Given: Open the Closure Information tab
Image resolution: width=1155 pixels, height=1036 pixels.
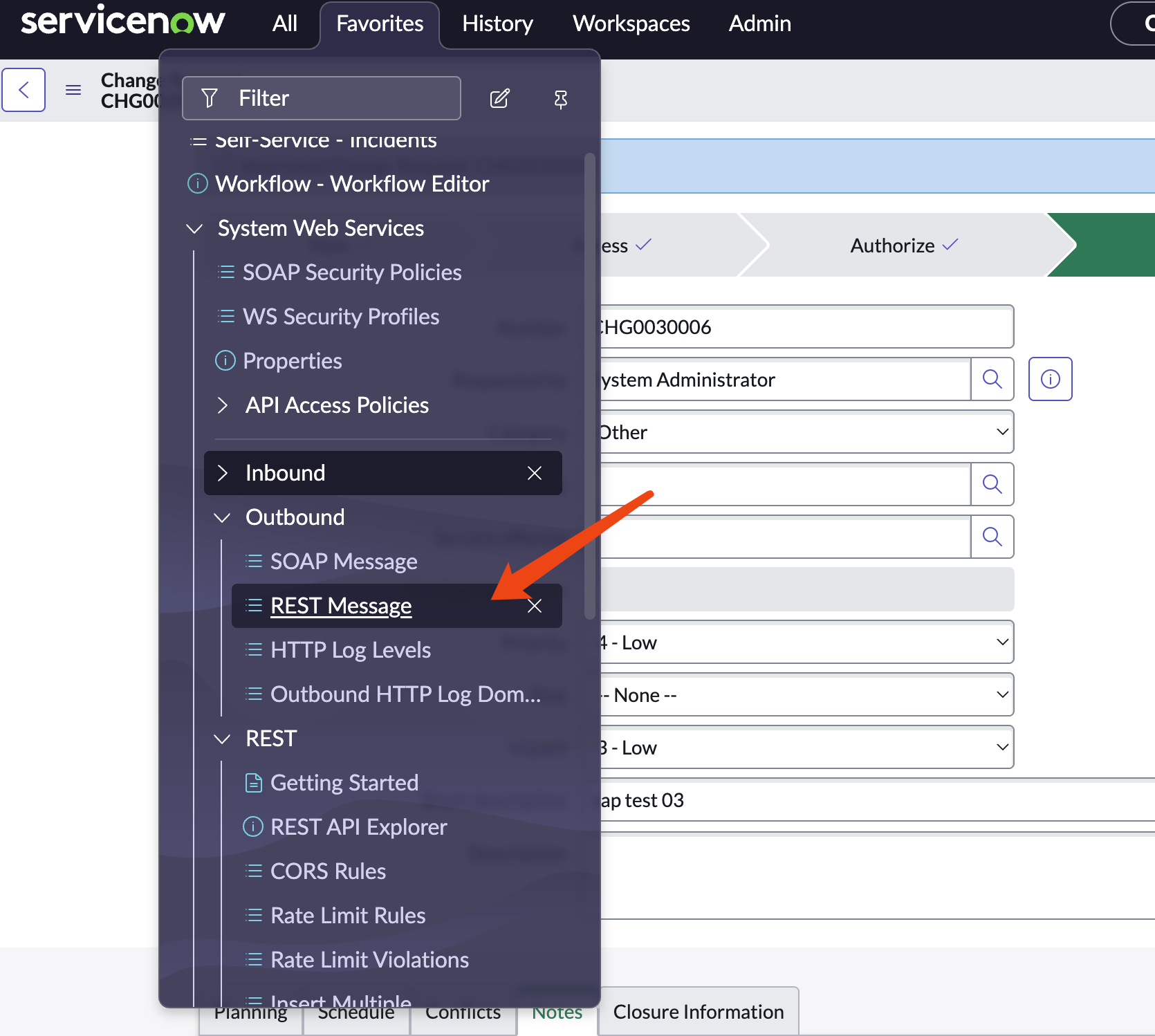Looking at the screenshot, I should click(698, 1012).
